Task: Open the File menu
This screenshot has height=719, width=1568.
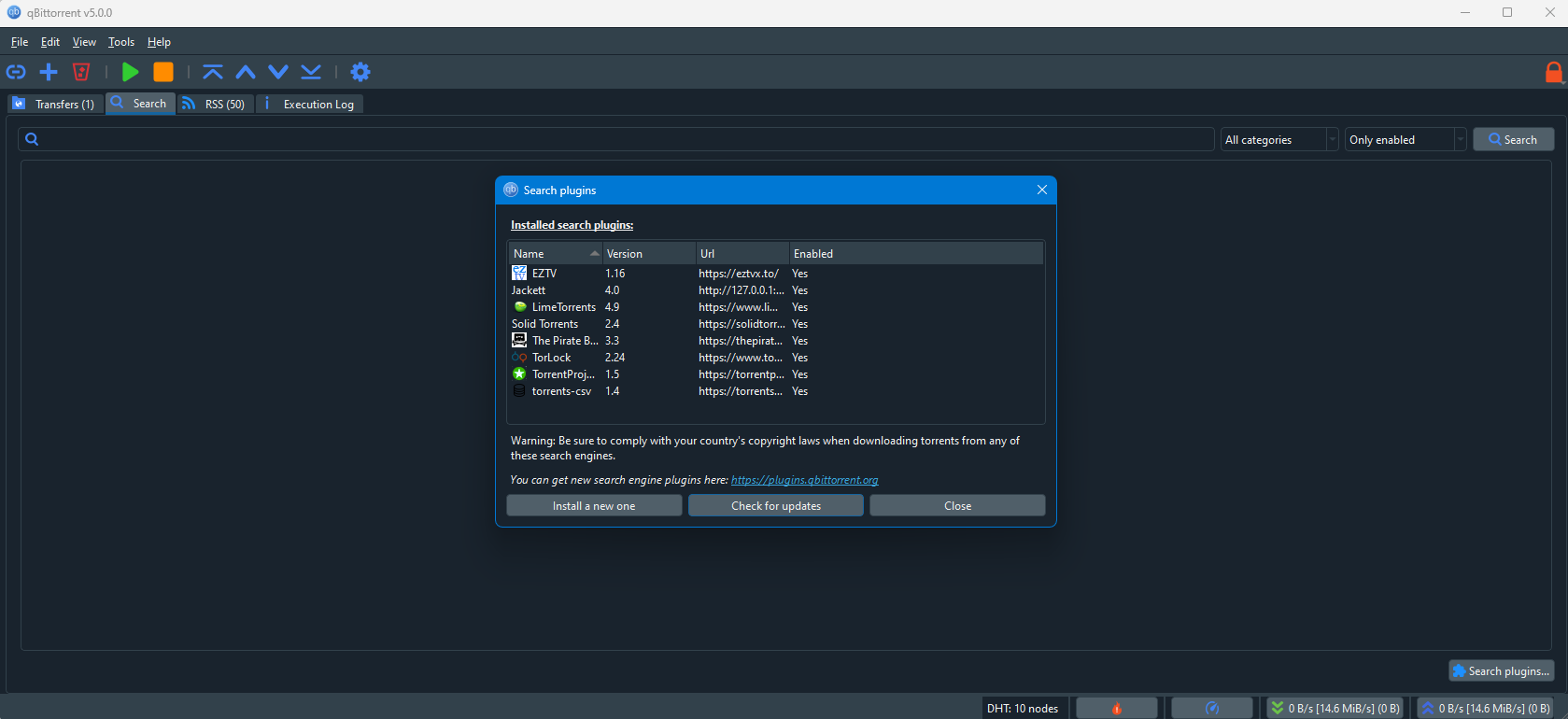Action: [20, 42]
